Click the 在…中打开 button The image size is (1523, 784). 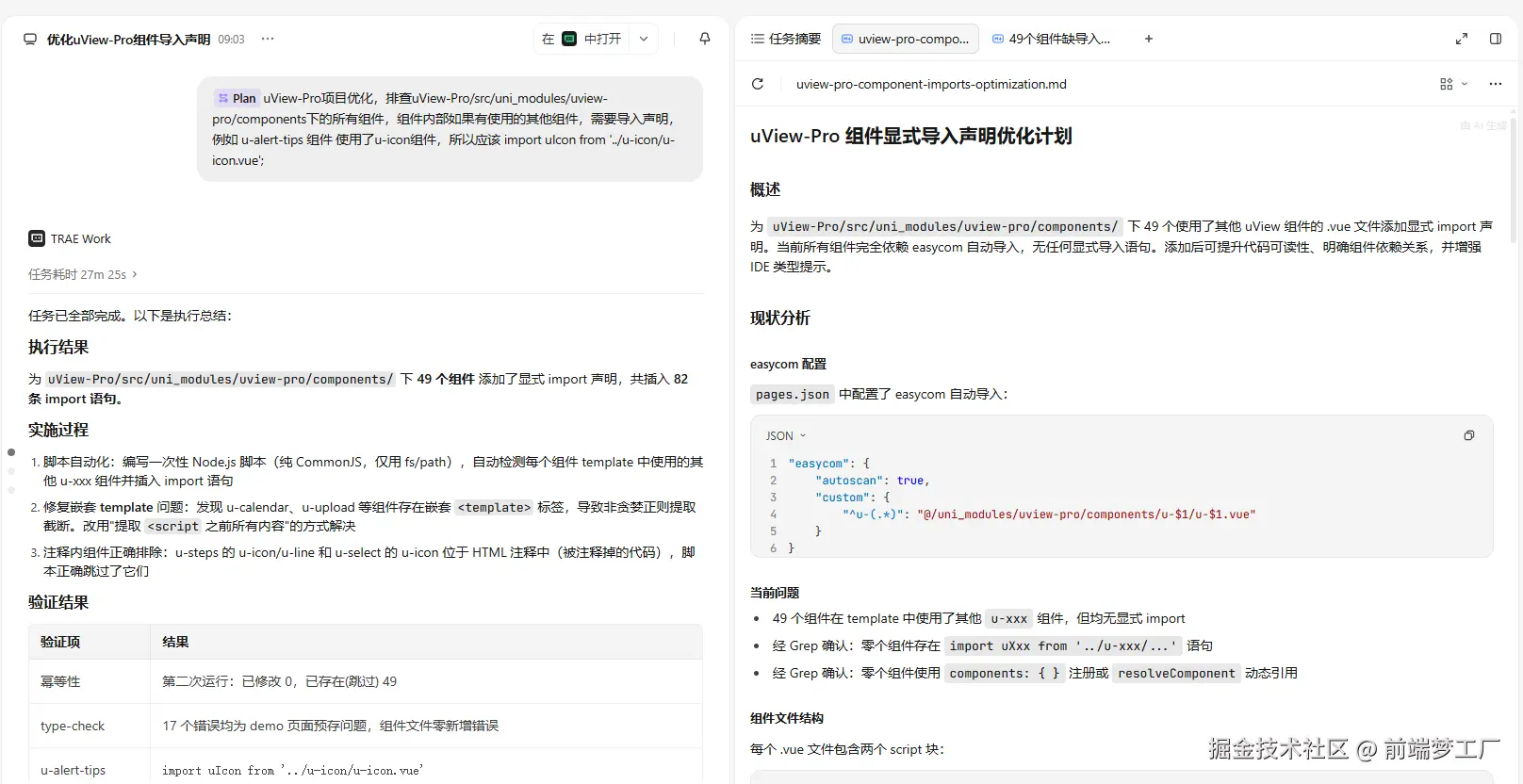[581, 39]
